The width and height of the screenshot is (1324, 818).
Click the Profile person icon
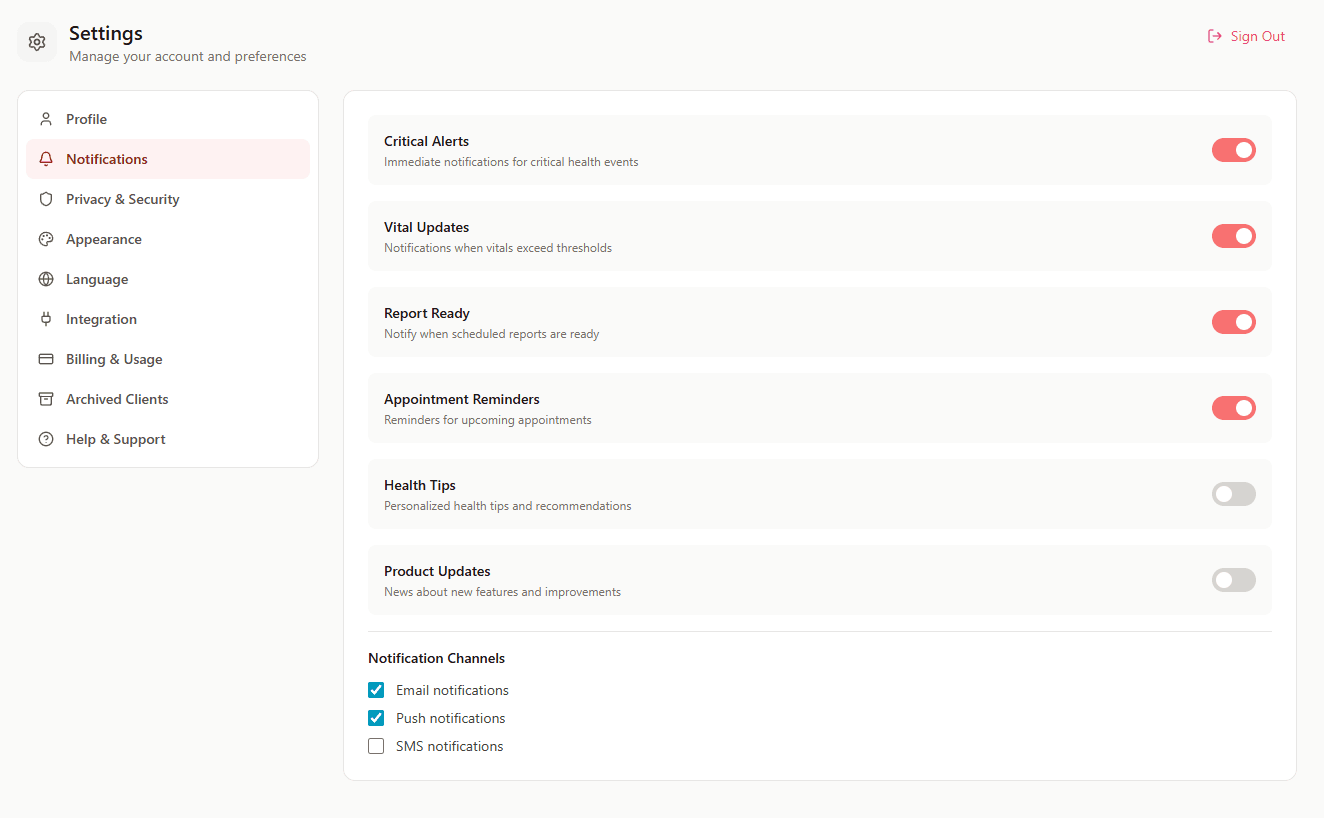pyautogui.click(x=46, y=119)
